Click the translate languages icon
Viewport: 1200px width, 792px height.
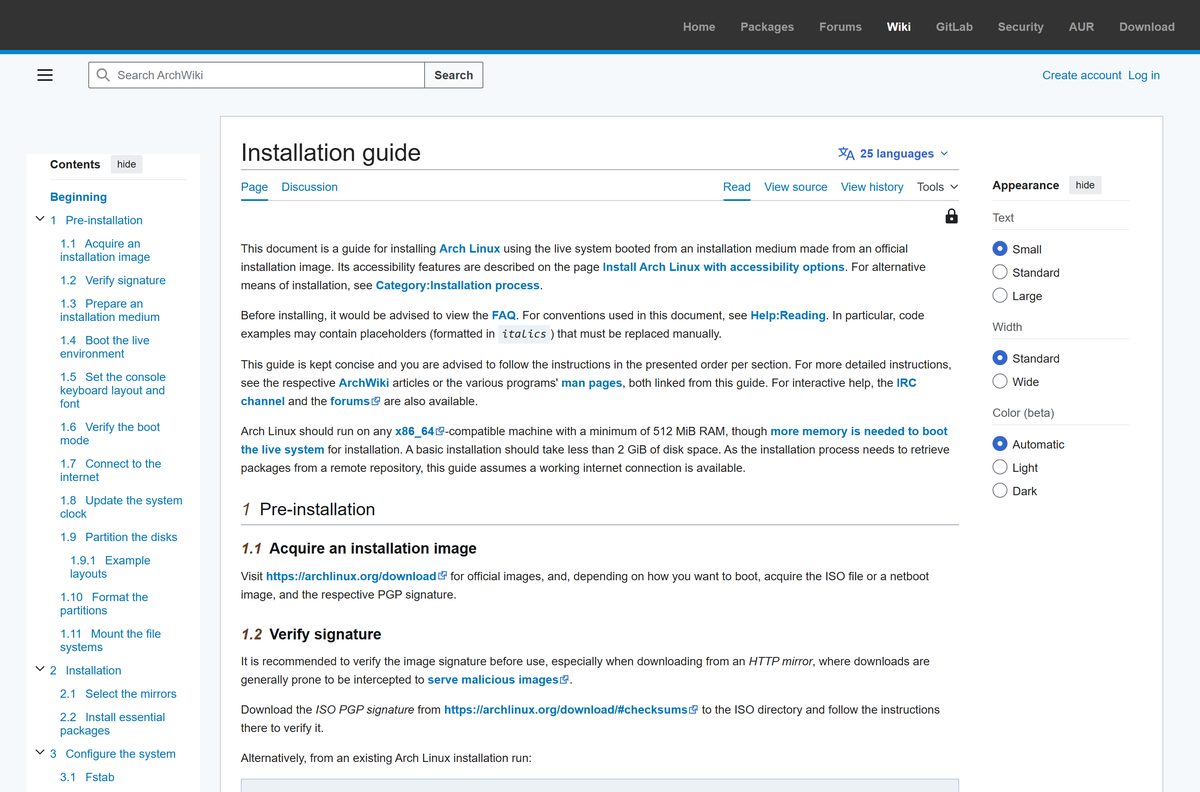click(846, 154)
